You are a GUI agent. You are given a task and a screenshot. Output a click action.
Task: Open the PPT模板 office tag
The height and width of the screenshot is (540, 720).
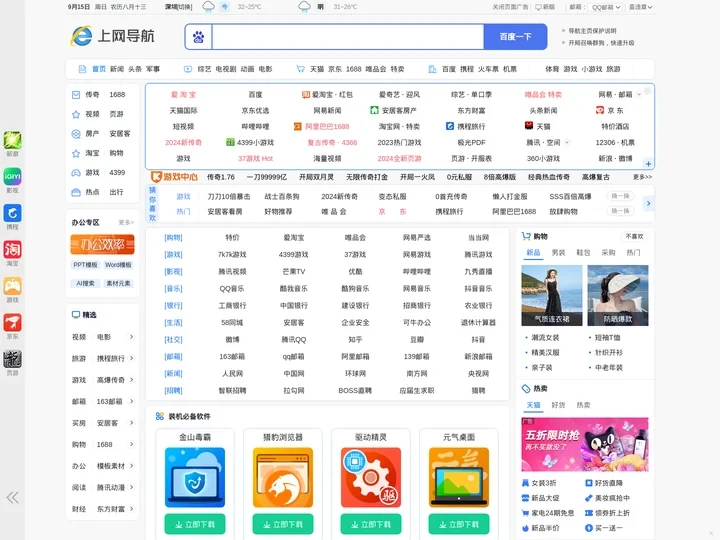pyautogui.click(x=85, y=265)
